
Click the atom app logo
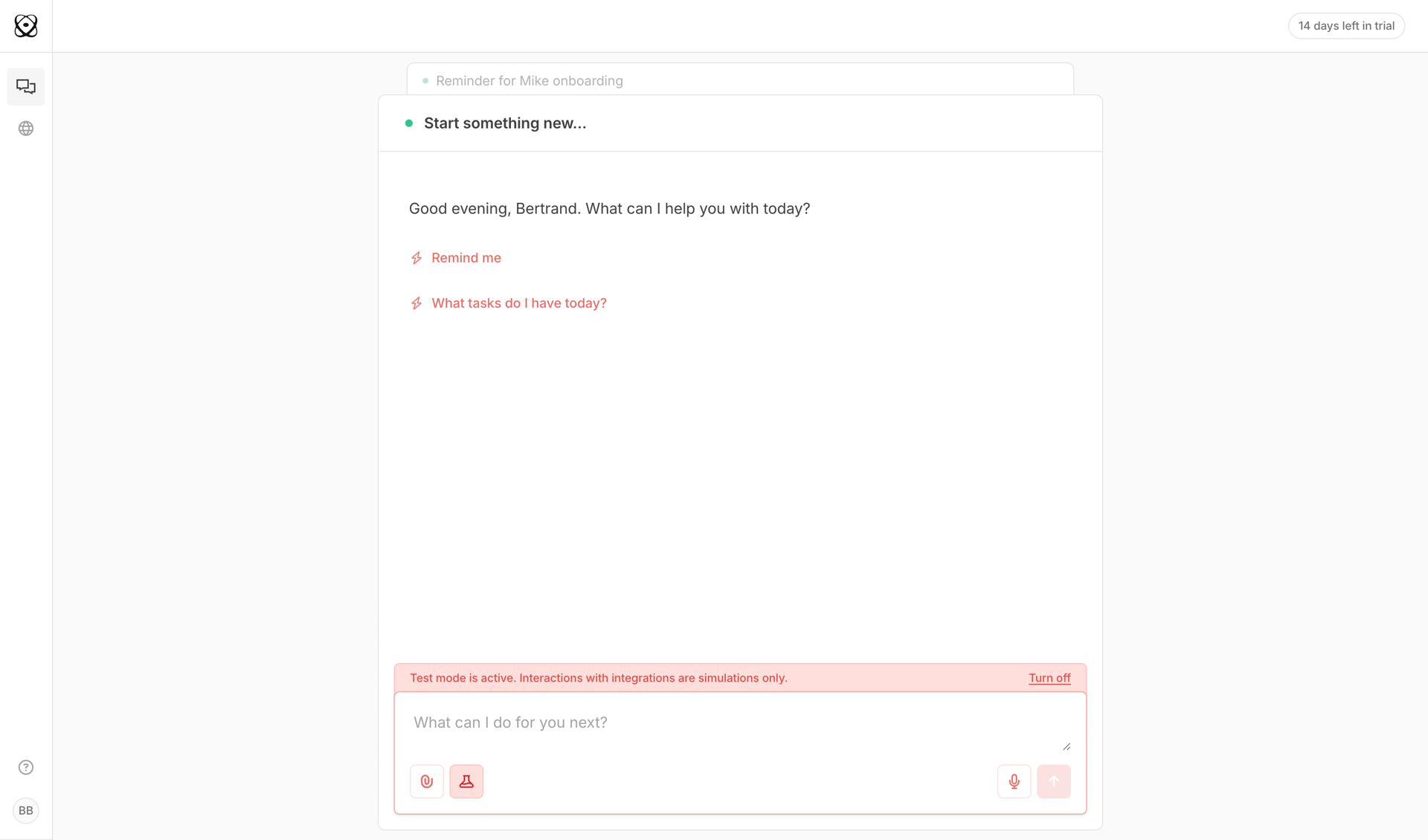coord(26,25)
